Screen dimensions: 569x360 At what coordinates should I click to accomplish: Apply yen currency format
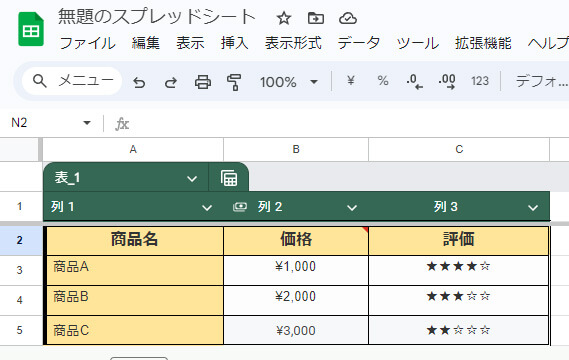(351, 81)
